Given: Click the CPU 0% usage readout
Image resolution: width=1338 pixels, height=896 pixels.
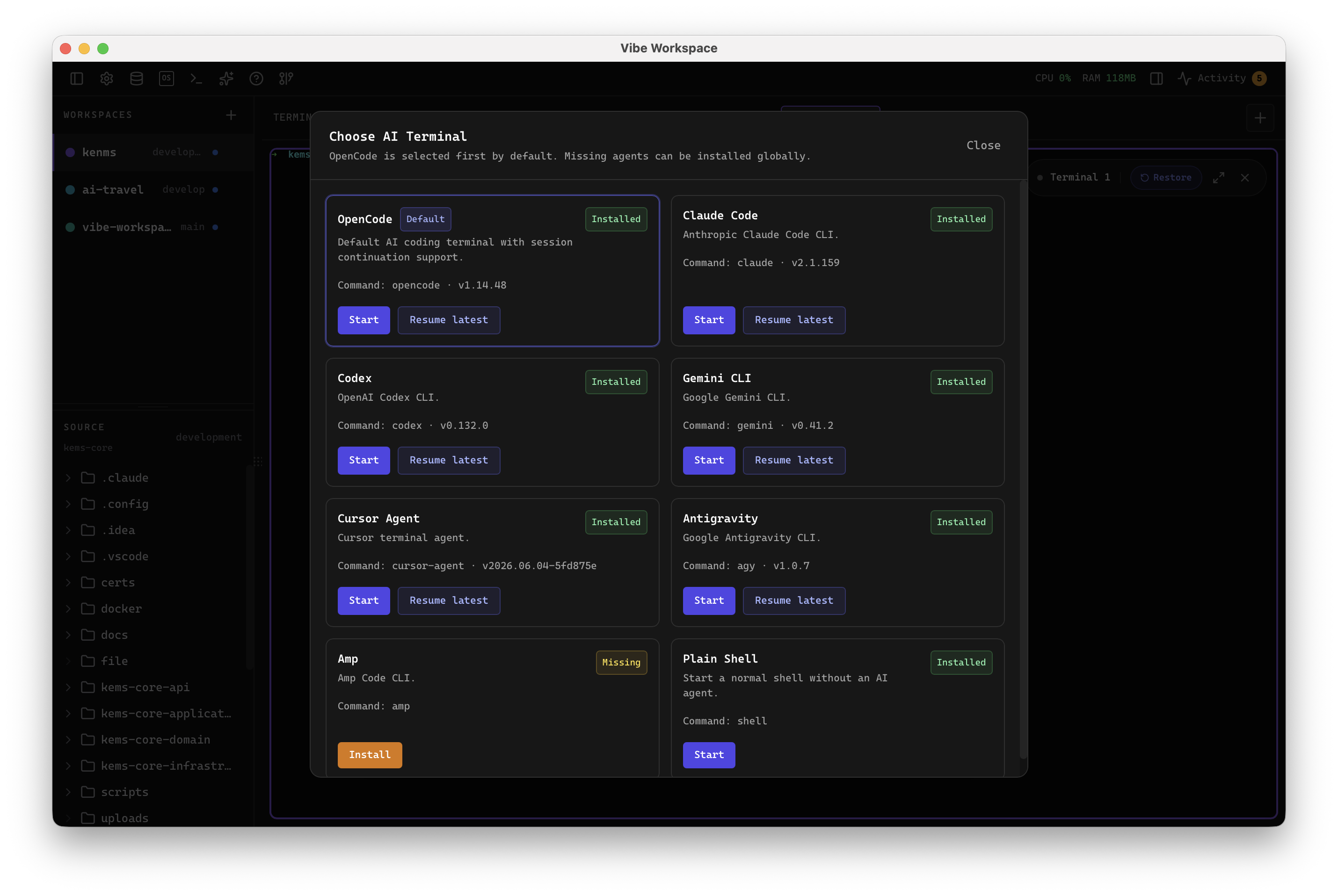Looking at the screenshot, I should pos(1053,78).
